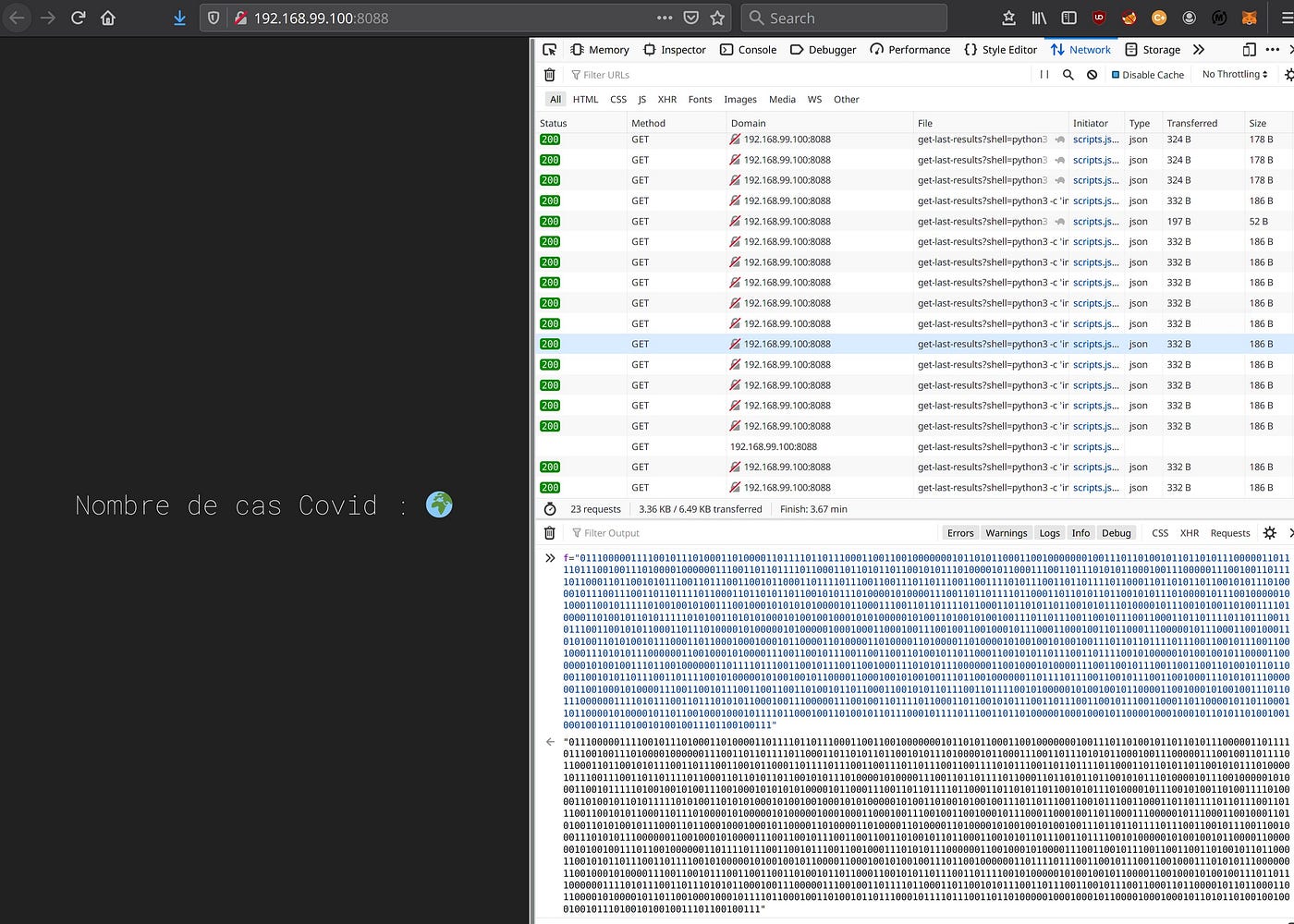Filter requests by Media

tap(782, 100)
